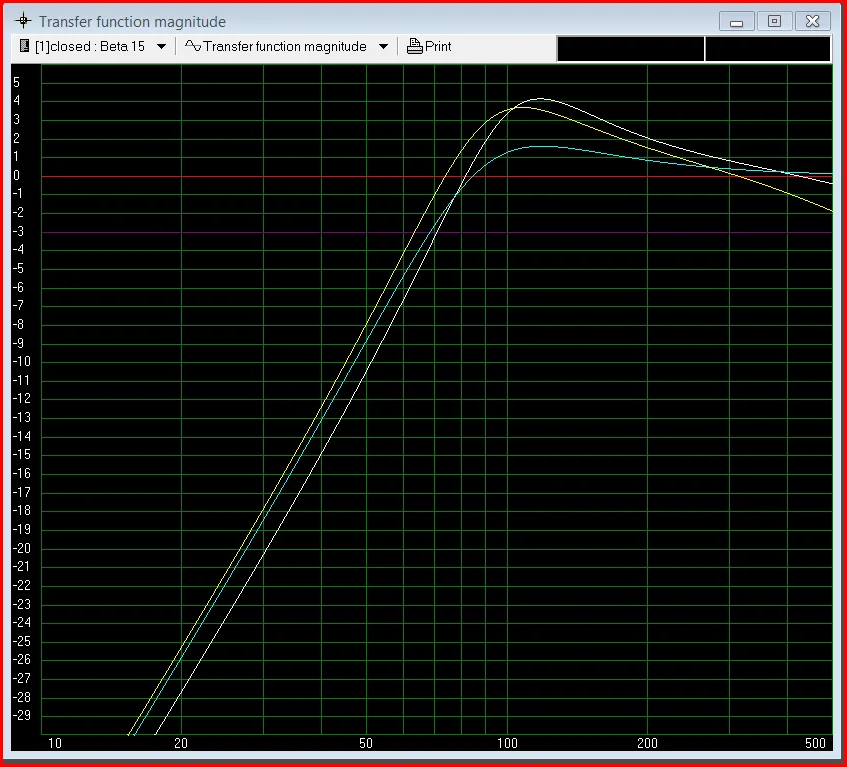Click the minimize window icon
The height and width of the screenshot is (767, 847).
[736, 20]
